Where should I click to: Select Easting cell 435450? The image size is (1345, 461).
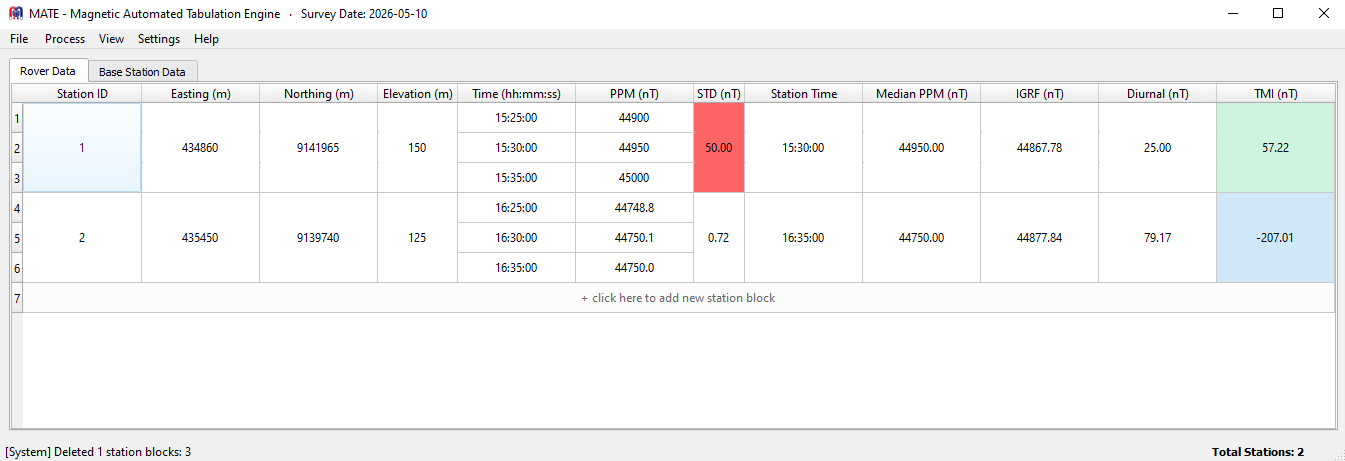coord(200,238)
